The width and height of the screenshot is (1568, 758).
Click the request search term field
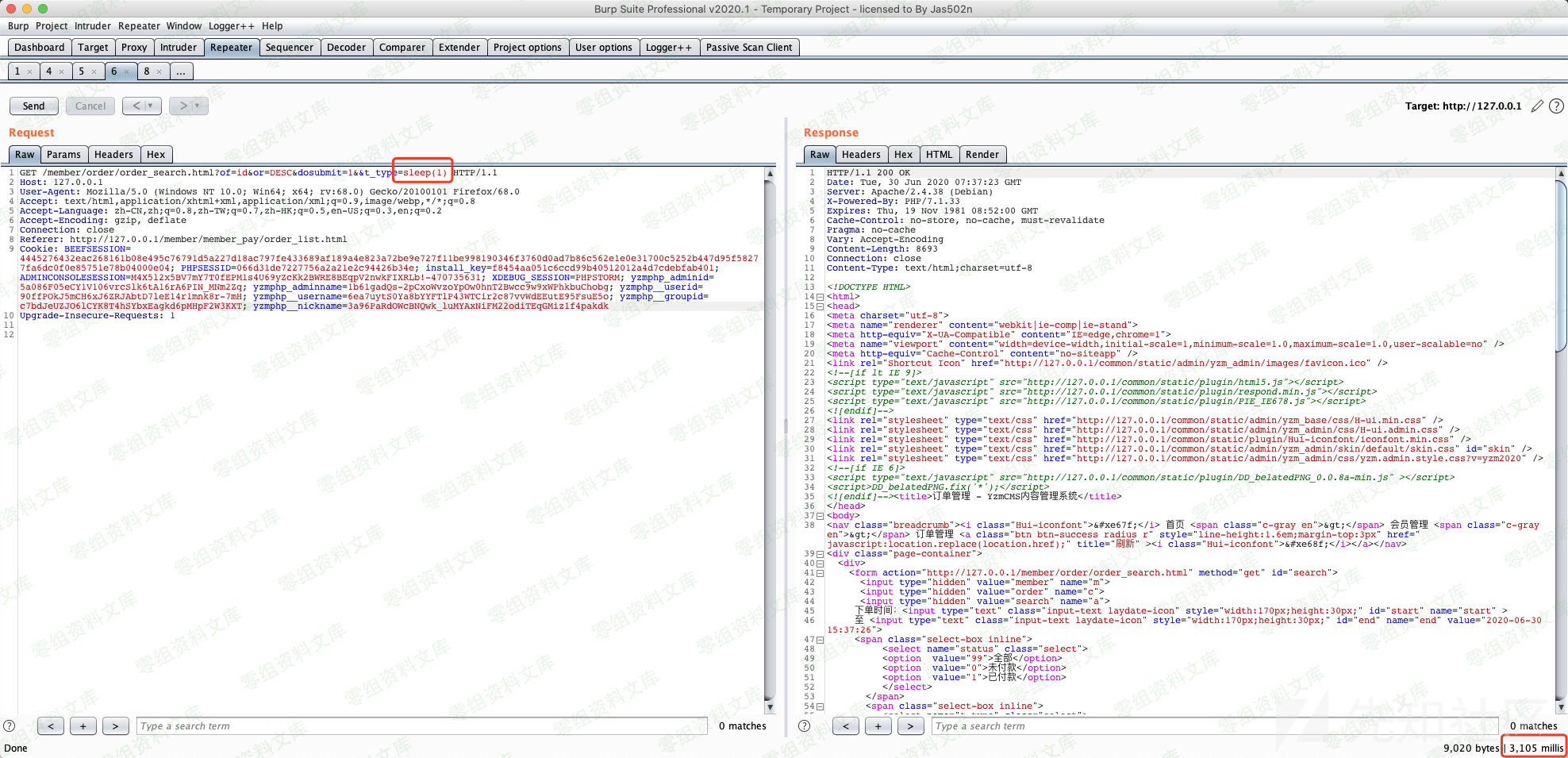point(421,725)
